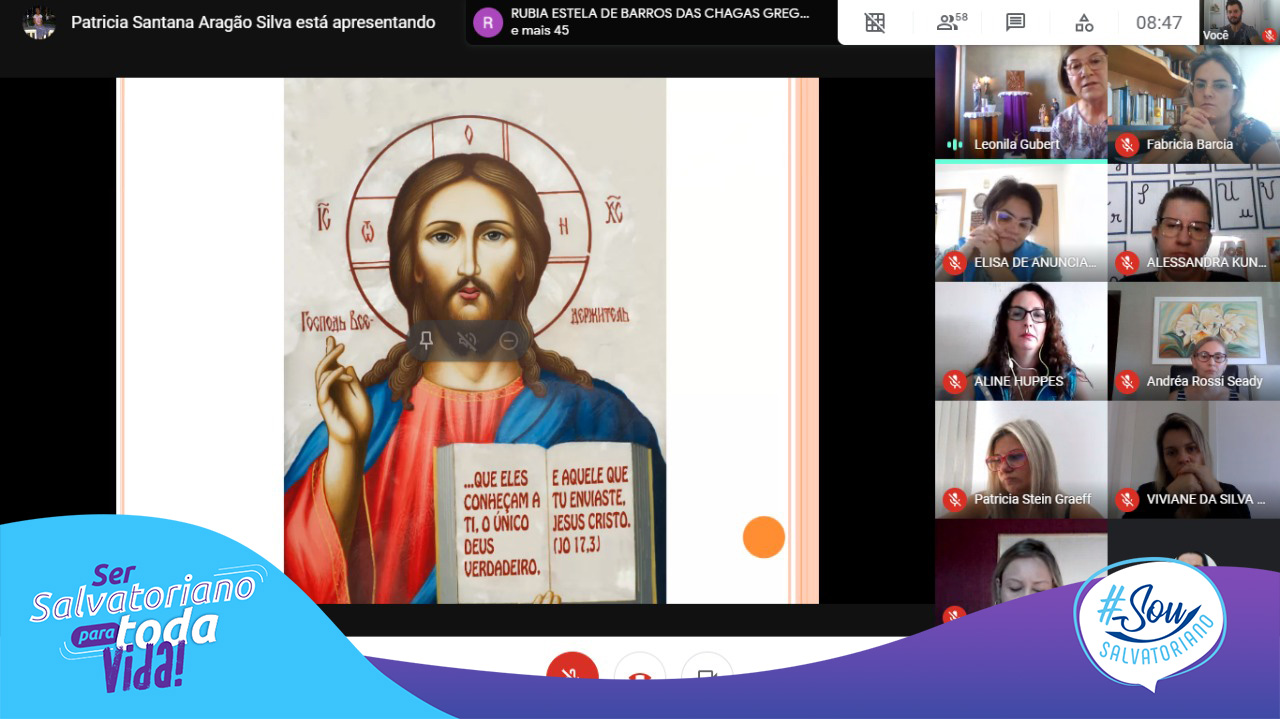Click muted mic icon on ALESSANDRA KUN tile

(1127, 263)
